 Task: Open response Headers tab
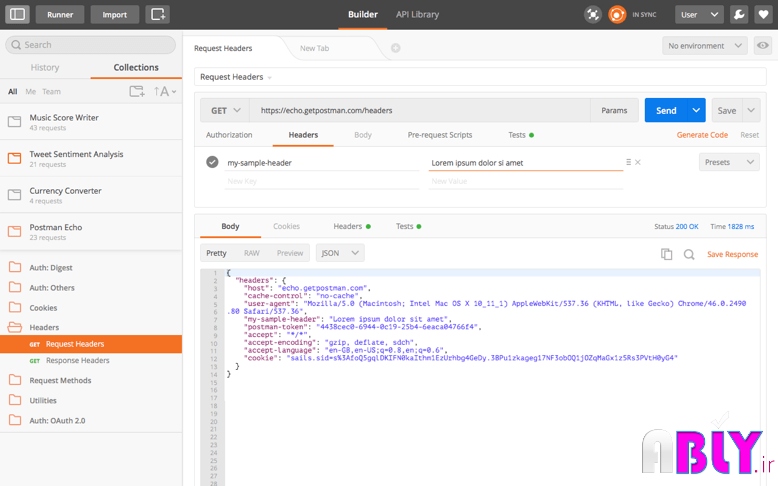point(352,226)
